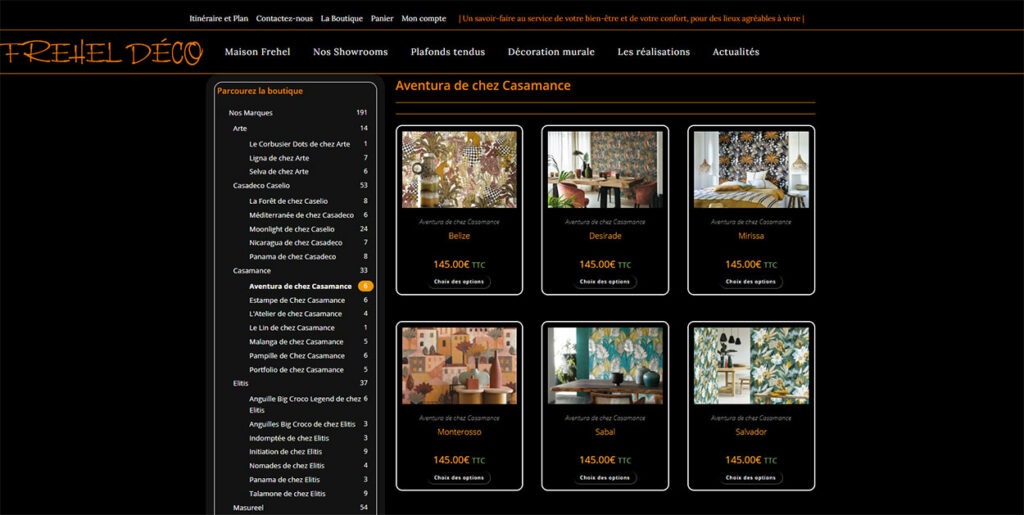Open the Plafonds tendus menu
The height and width of the screenshot is (515, 1024).
(448, 52)
